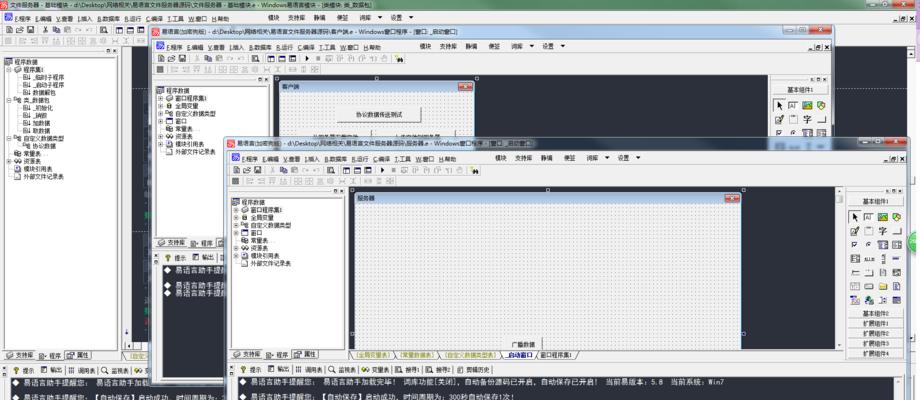
Task: Expand 全局变量 node in server window tree
Action: pyautogui.click(x=236, y=218)
